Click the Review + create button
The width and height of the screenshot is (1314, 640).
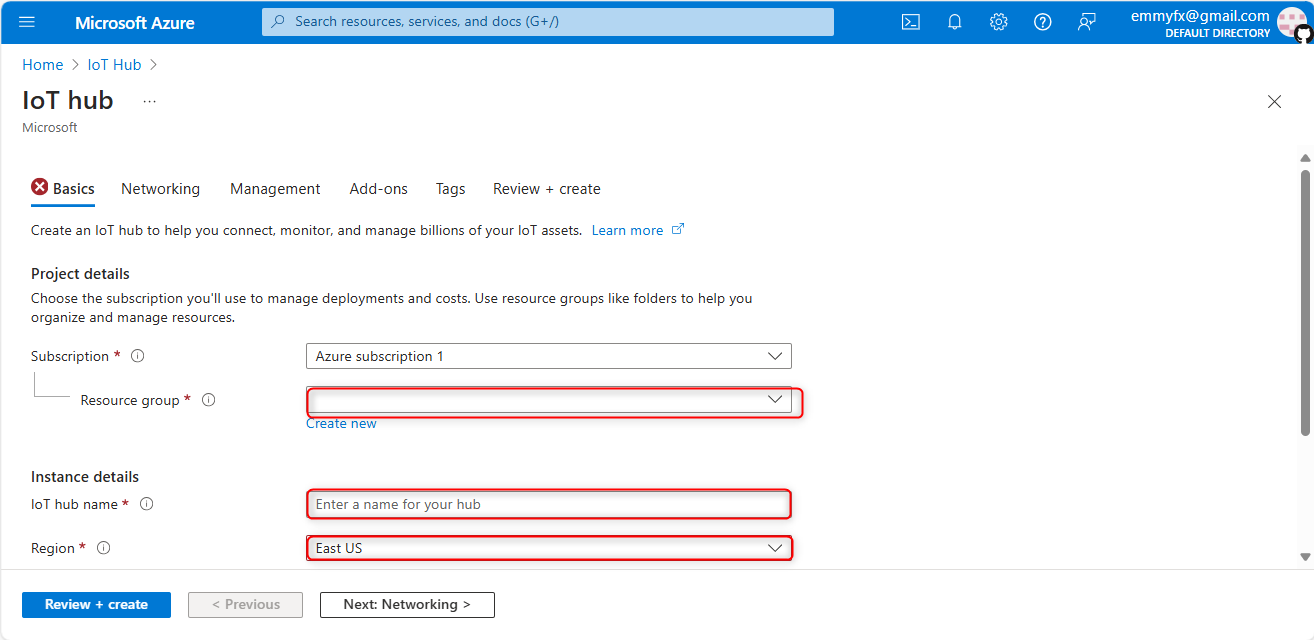(96, 605)
